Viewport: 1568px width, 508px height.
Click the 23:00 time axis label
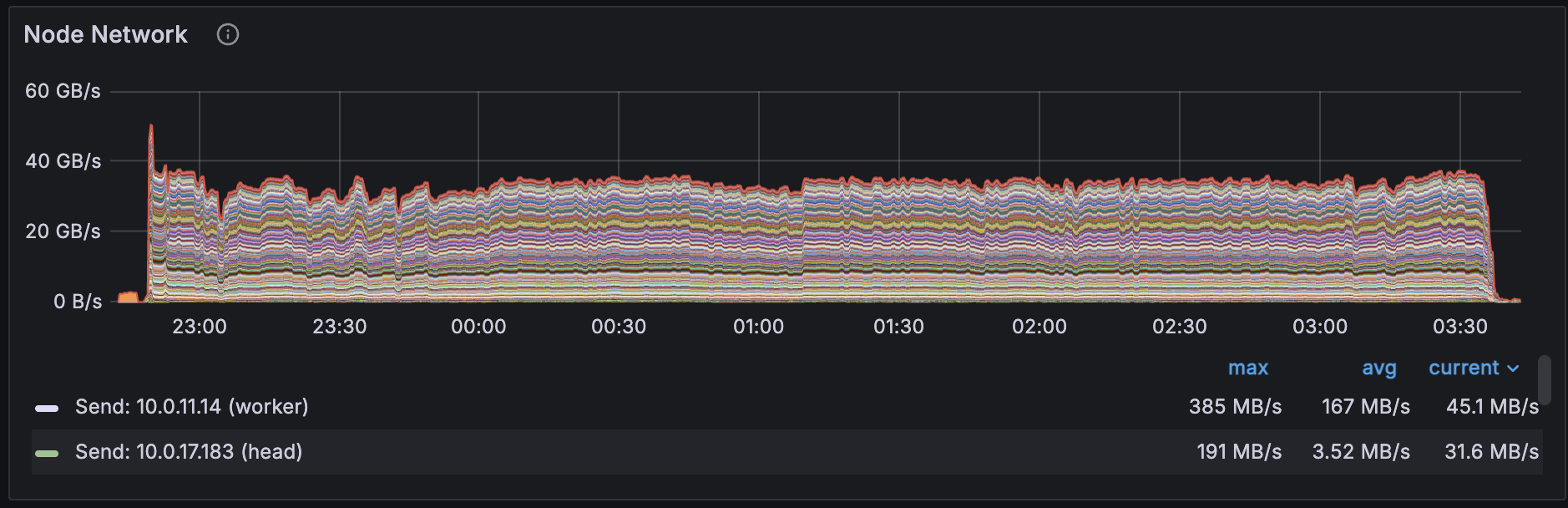pyautogui.click(x=200, y=327)
